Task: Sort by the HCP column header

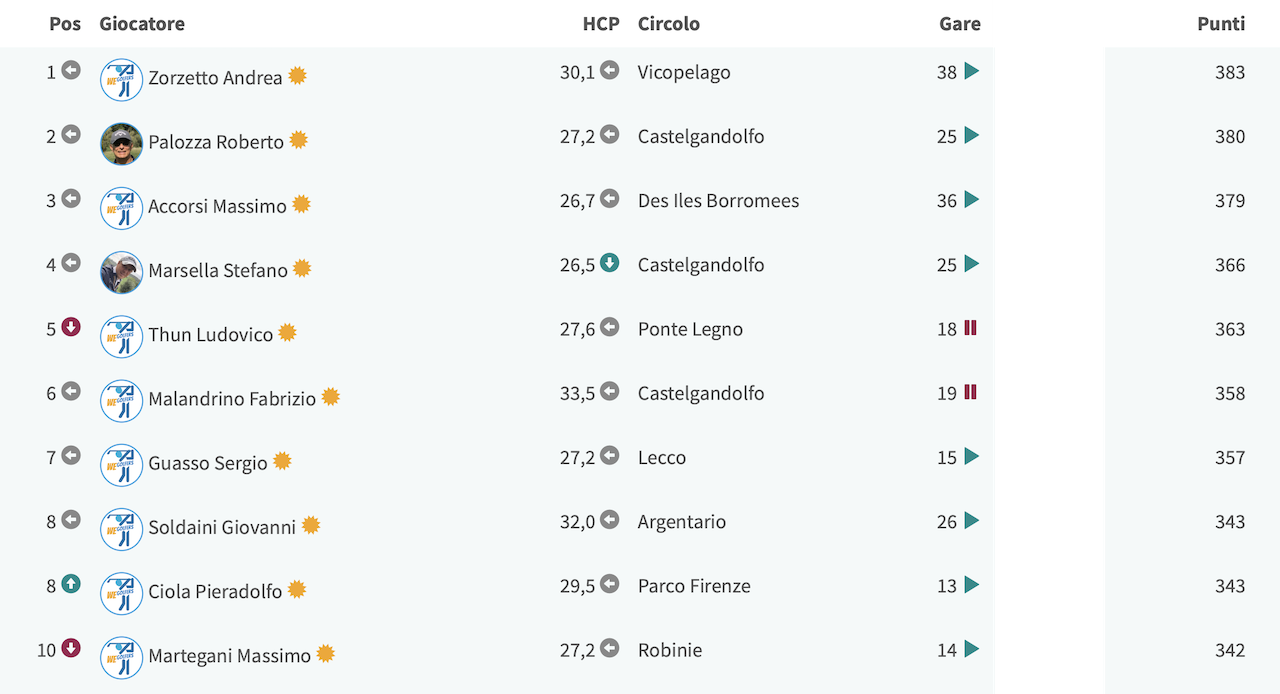Action: [x=601, y=24]
